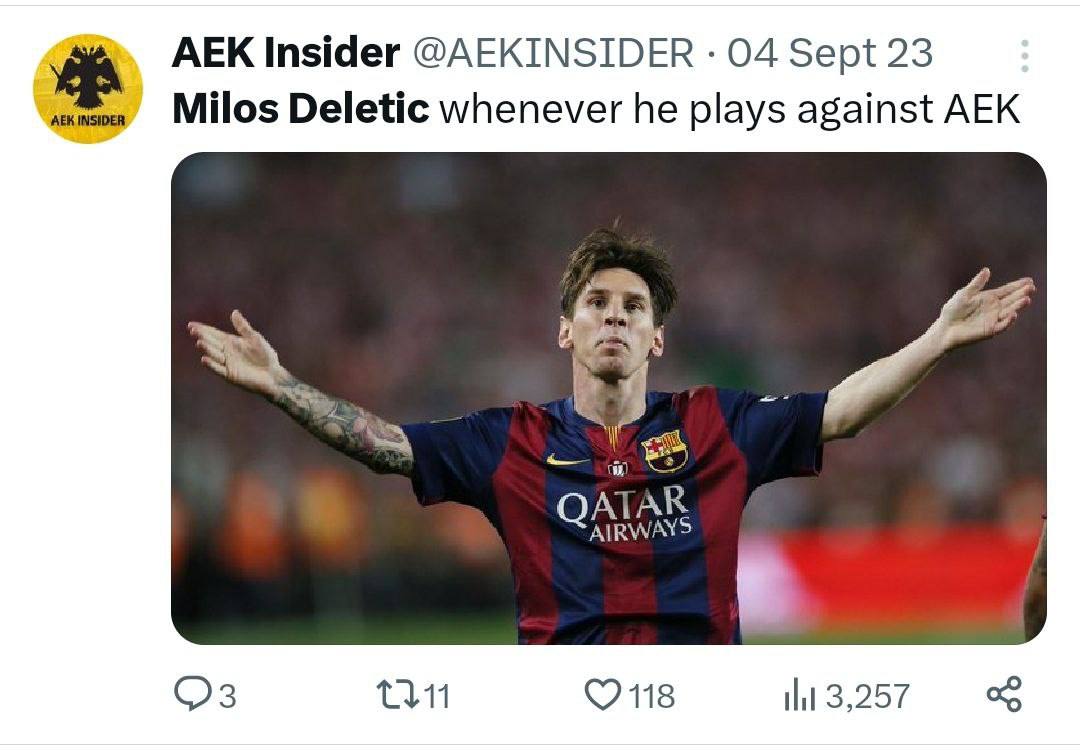Click the share icon on the tweet
Viewport: 1080px width, 750px height.
click(1004, 694)
